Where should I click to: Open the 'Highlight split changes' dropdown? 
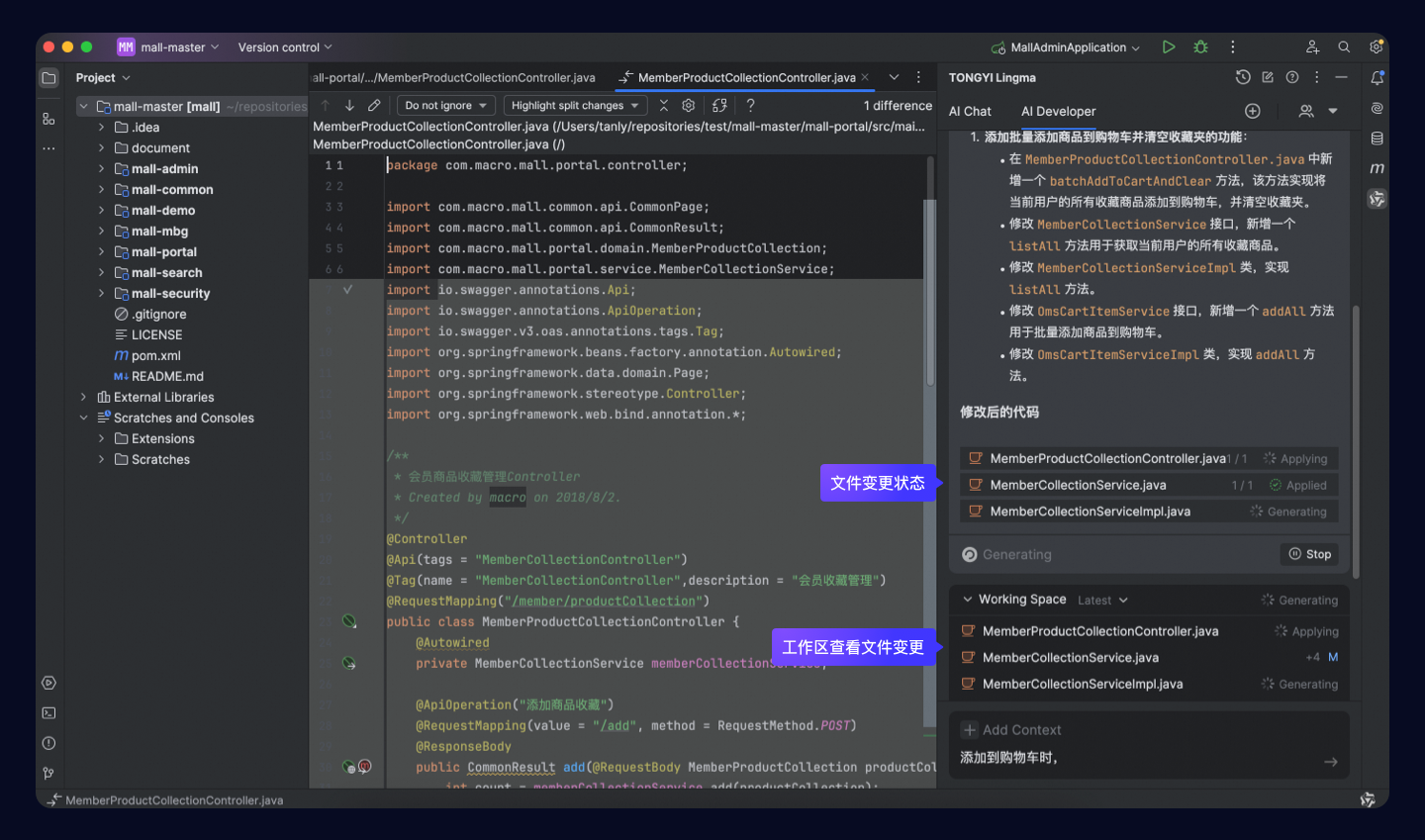click(x=574, y=105)
